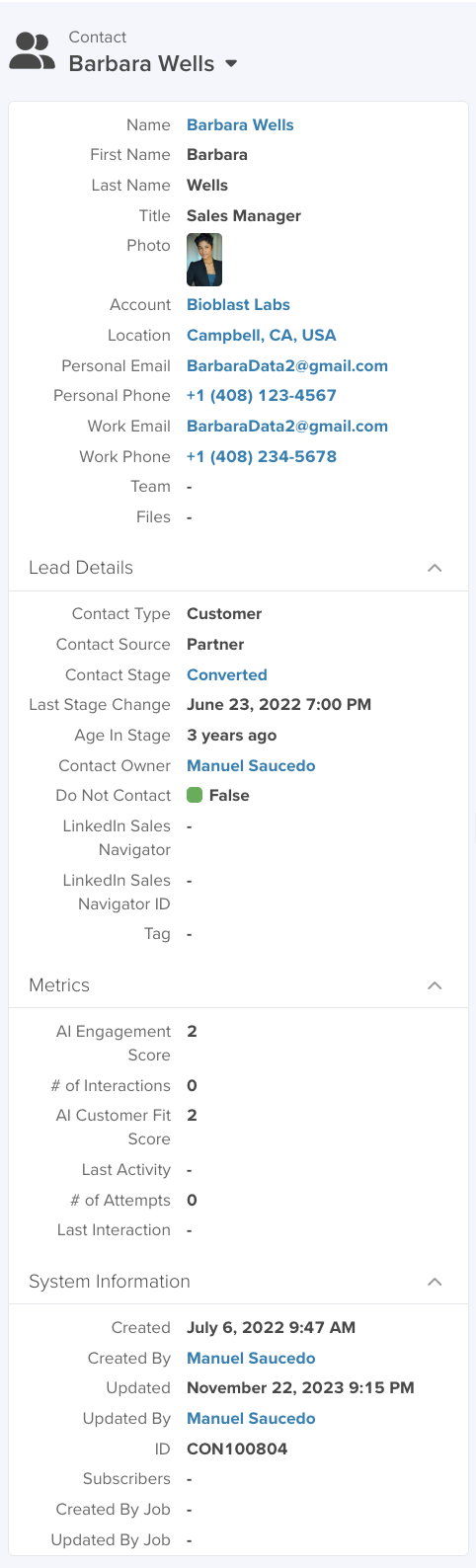Collapse the System Information section chevron

tap(435, 1282)
